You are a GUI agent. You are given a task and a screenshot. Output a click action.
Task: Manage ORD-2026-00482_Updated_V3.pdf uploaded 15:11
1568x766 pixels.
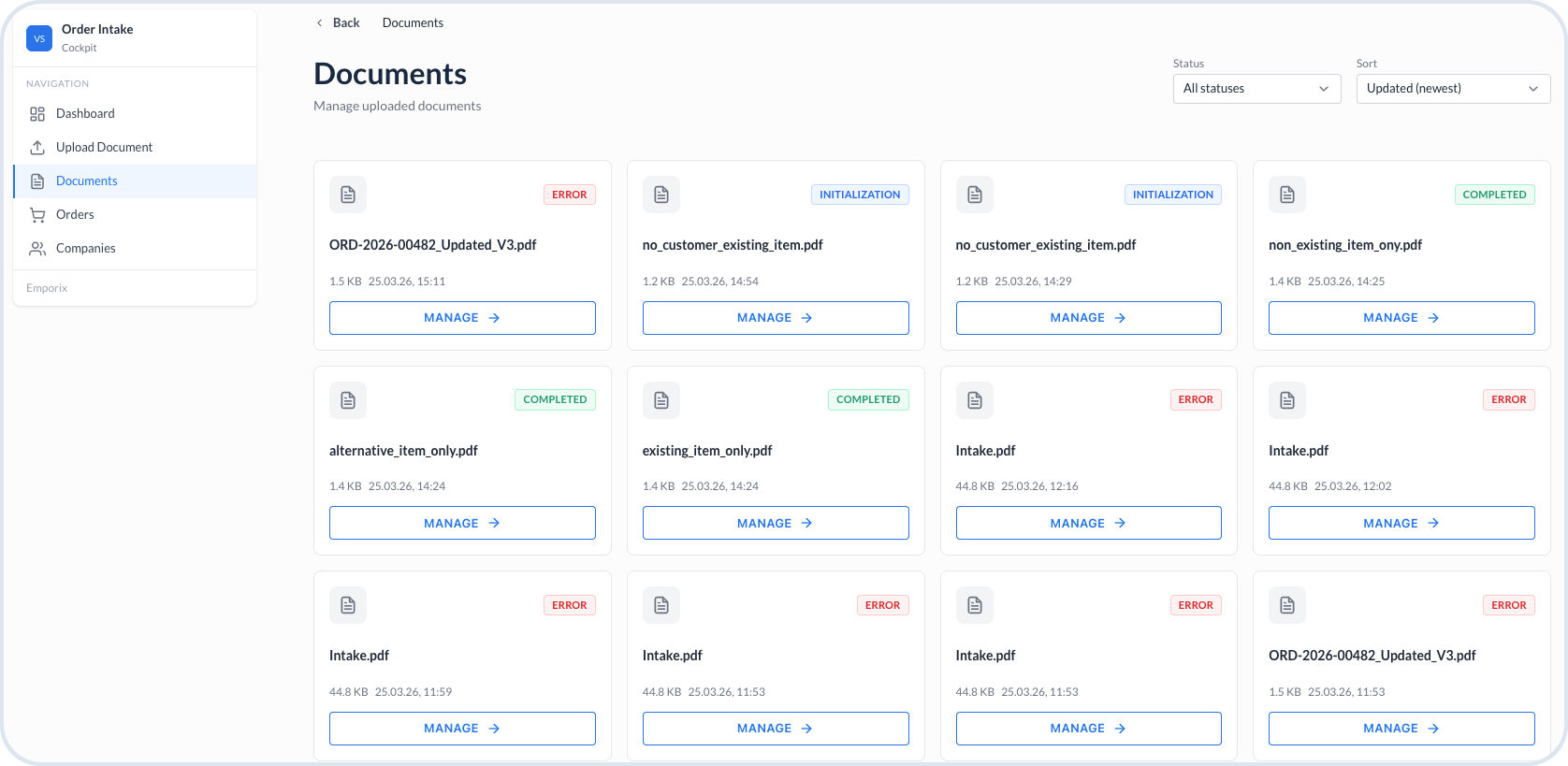[x=462, y=318]
